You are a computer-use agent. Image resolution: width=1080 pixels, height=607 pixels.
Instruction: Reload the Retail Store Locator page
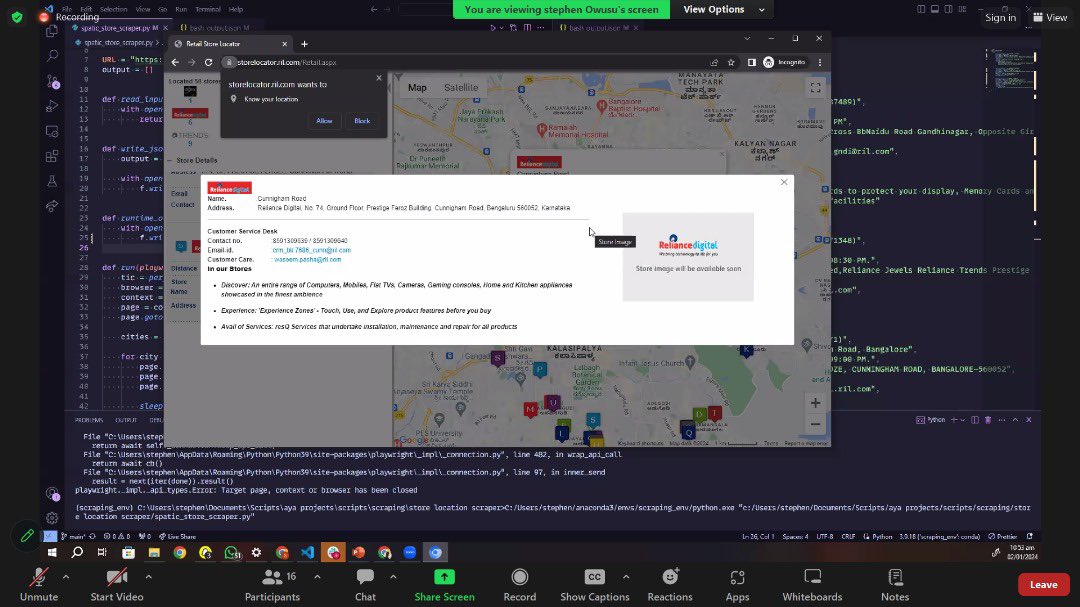209,62
